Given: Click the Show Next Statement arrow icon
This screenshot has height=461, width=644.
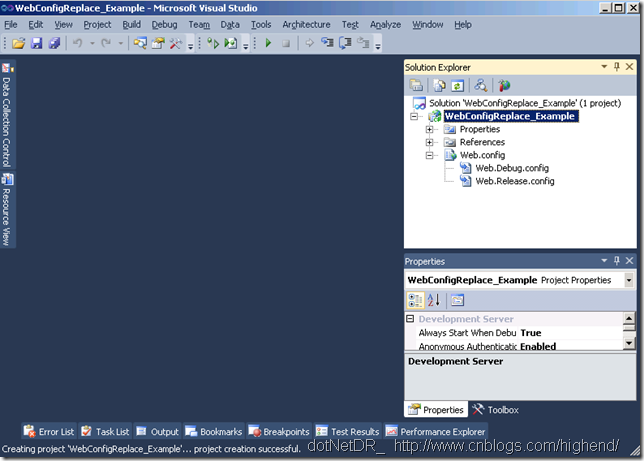Looking at the screenshot, I should point(309,43).
